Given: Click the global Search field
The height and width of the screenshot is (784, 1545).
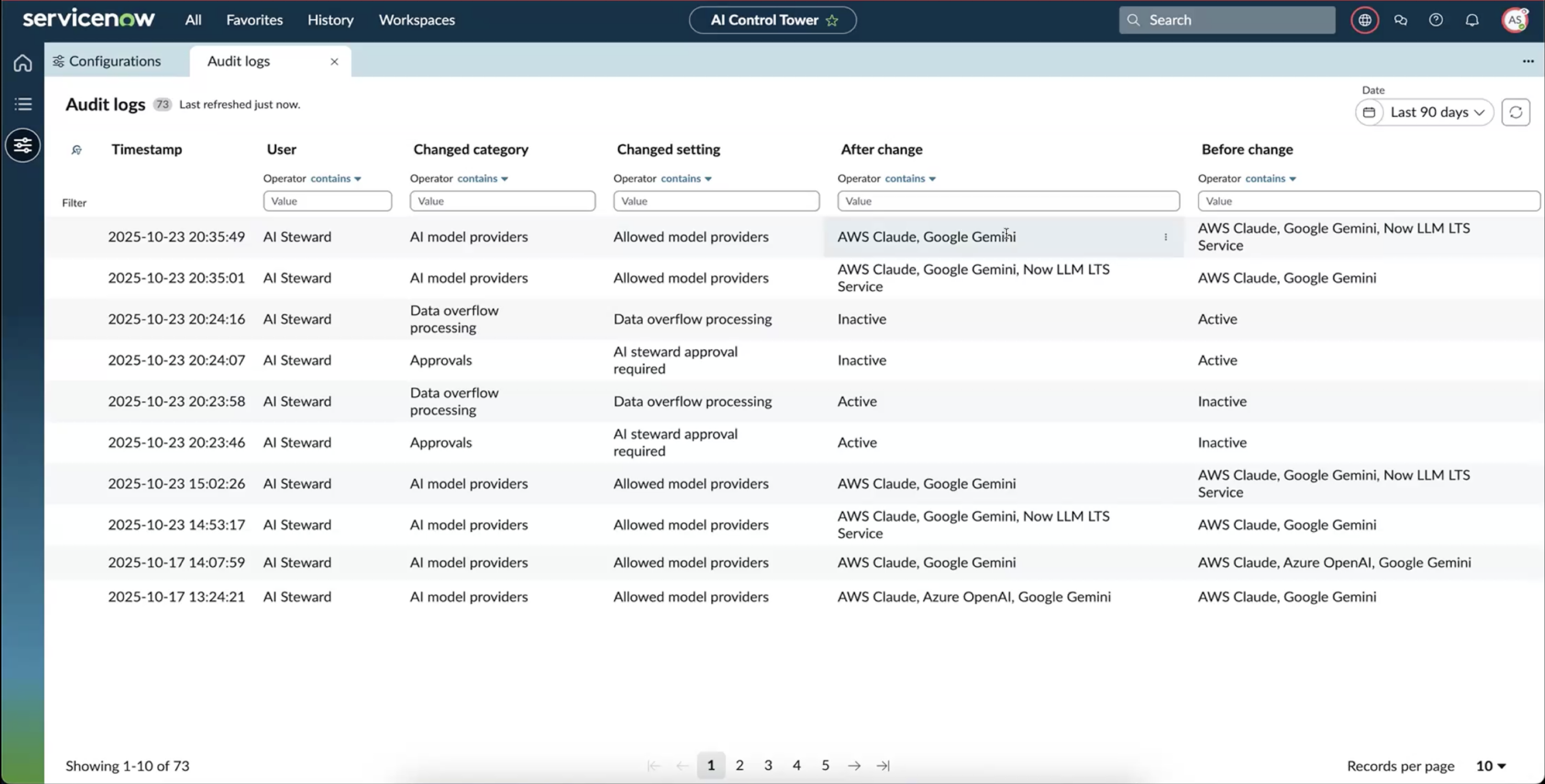Looking at the screenshot, I should pos(1227,21).
